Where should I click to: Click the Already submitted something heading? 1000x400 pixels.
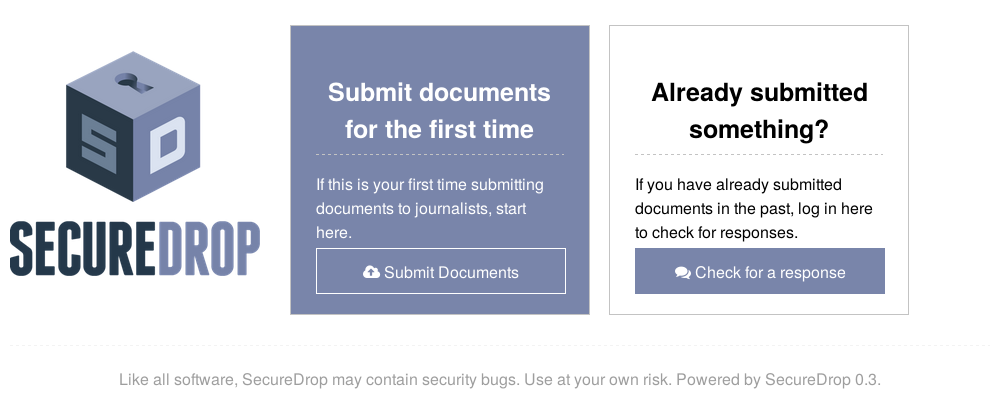click(x=759, y=111)
